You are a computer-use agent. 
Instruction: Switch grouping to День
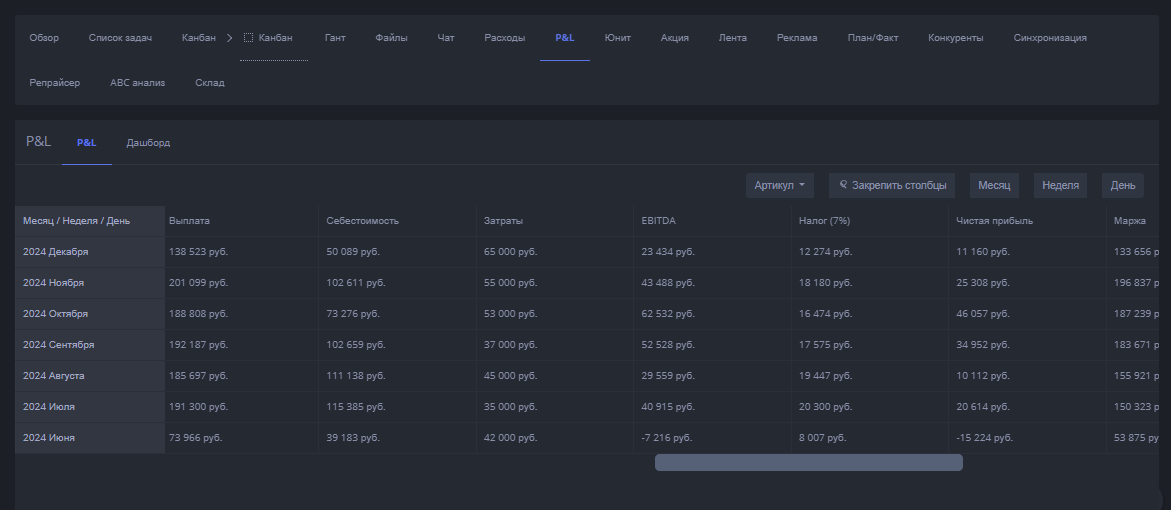pyautogui.click(x=1122, y=185)
